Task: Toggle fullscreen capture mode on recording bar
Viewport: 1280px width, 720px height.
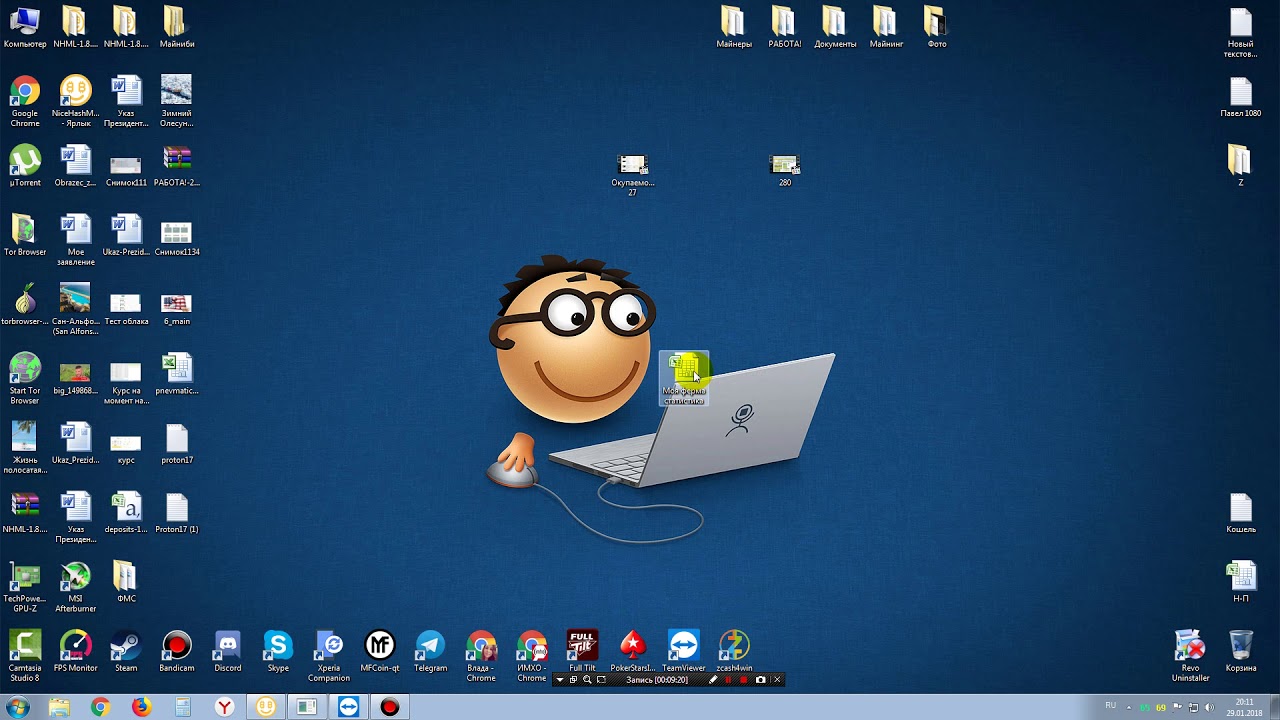Action: (573, 680)
